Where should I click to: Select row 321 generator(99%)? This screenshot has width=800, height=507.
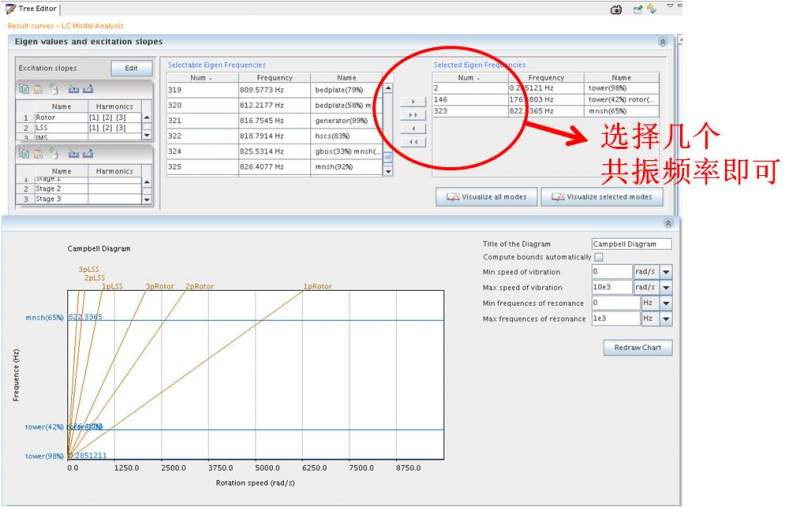click(x=274, y=120)
